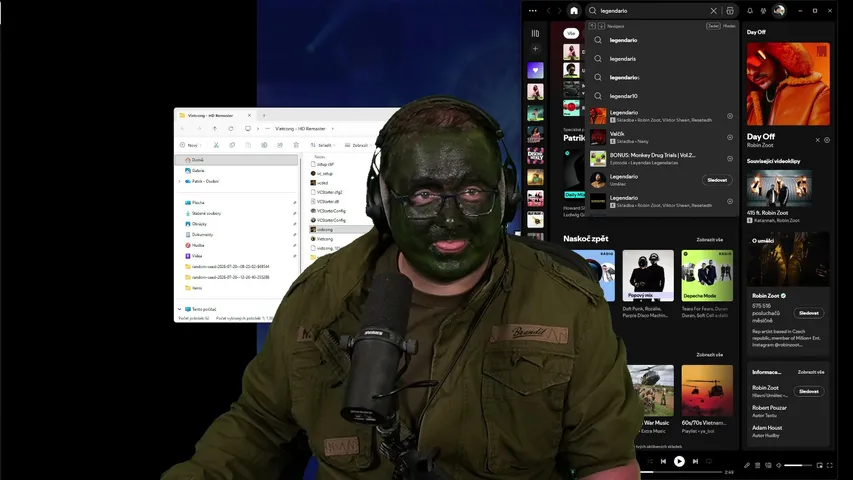This screenshot has height=480, width=853.
Task: Go back in Spotify navigation history
Action: [x=548, y=11]
